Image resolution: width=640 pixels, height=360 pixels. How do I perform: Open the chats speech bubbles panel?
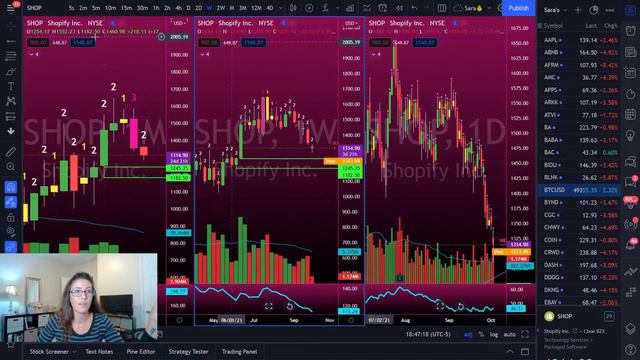[630, 162]
